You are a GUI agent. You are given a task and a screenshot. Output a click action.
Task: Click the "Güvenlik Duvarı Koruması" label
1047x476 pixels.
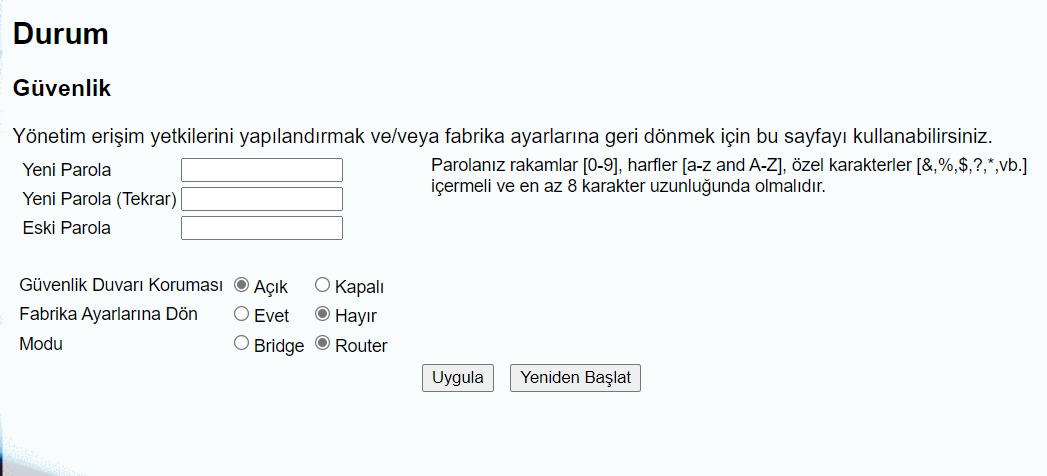120,285
